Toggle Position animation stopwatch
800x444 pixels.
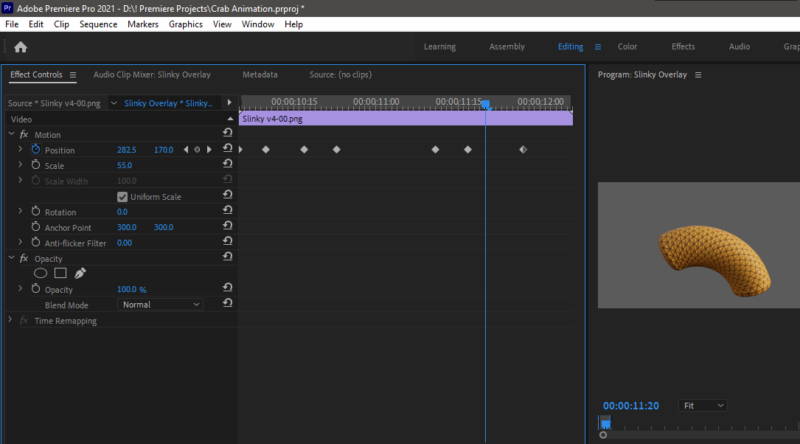(x=36, y=150)
